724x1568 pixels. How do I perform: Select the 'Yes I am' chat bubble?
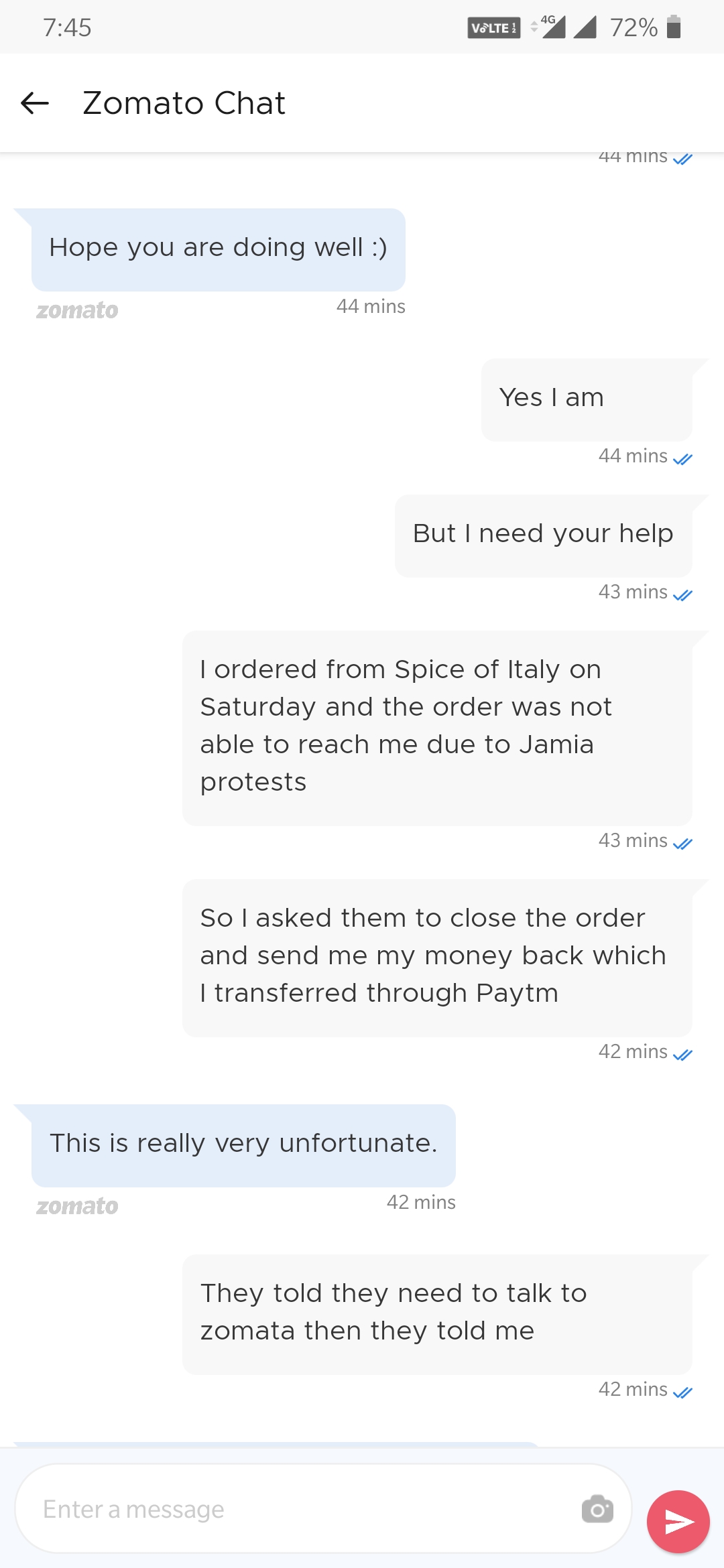587,399
